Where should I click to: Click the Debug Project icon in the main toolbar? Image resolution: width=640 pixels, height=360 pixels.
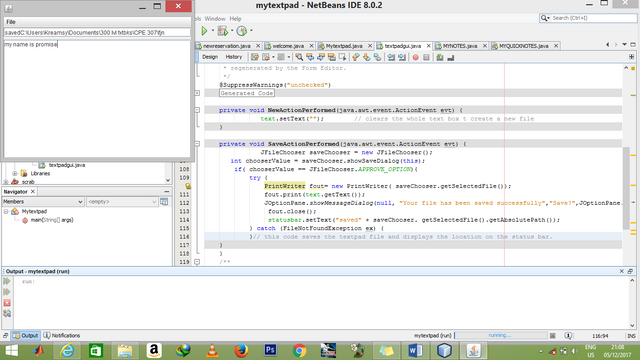point(222,31)
